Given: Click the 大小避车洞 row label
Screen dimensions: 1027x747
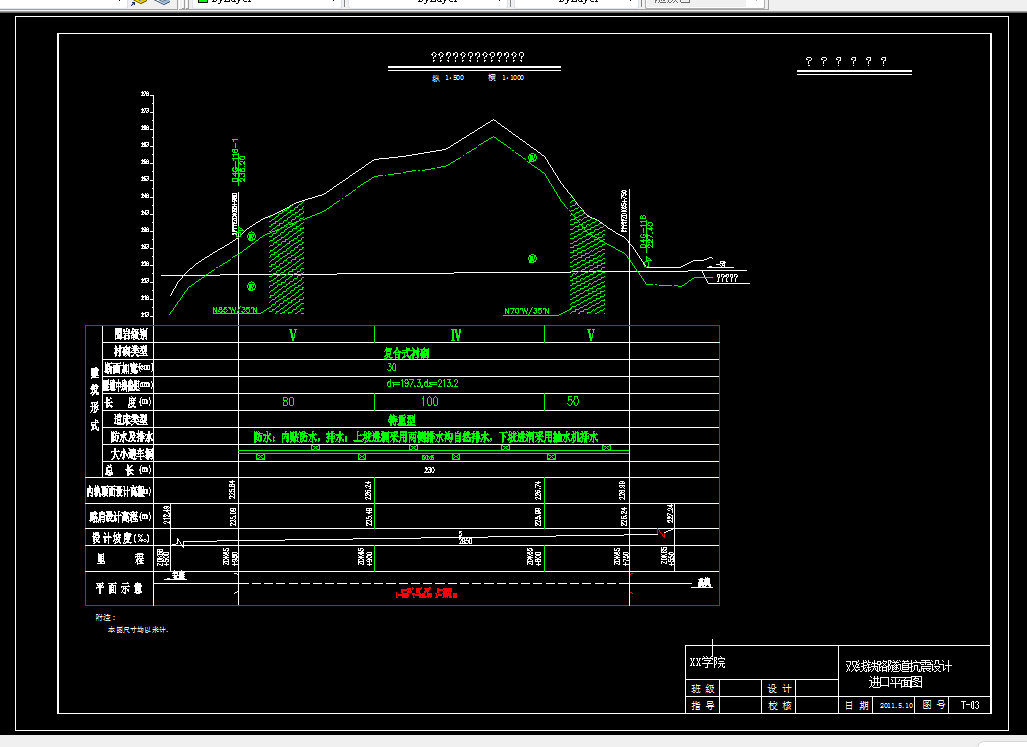Looking at the screenshot, I should point(132,454).
